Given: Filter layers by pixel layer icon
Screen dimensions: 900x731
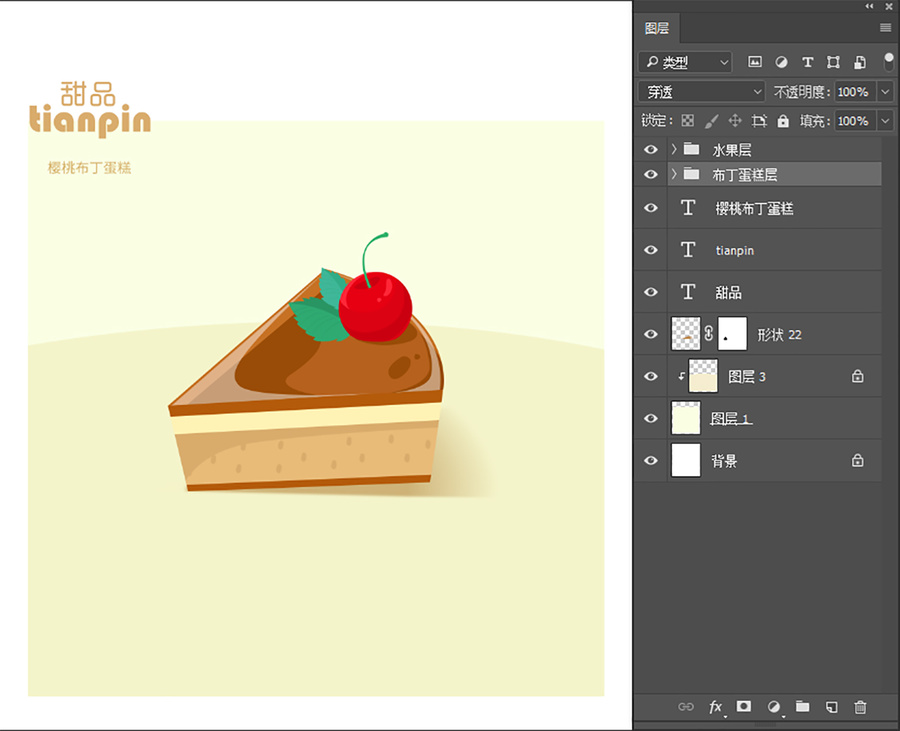Looking at the screenshot, I should (x=755, y=62).
